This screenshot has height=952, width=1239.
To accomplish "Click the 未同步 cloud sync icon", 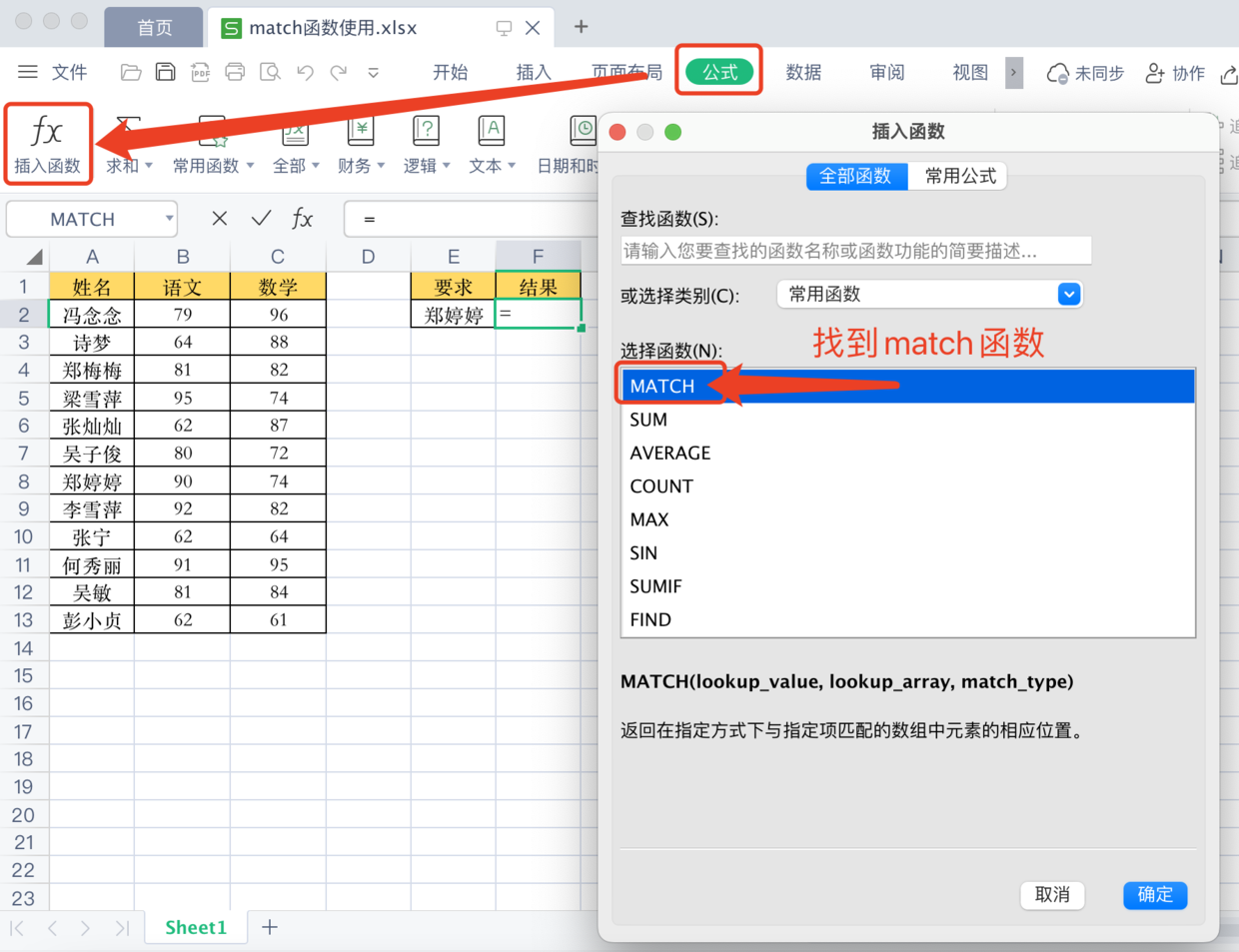I will [1085, 73].
